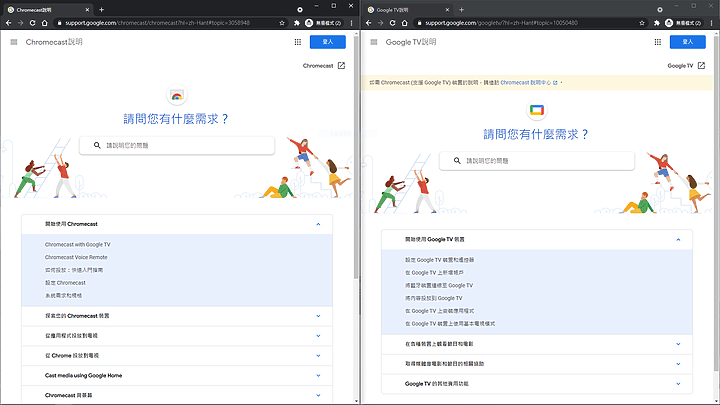This screenshot has height=405, width=720.
Task: Click vertical scrollbar of Chromecast window
Action: pyautogui.click(x=356, y=156)
